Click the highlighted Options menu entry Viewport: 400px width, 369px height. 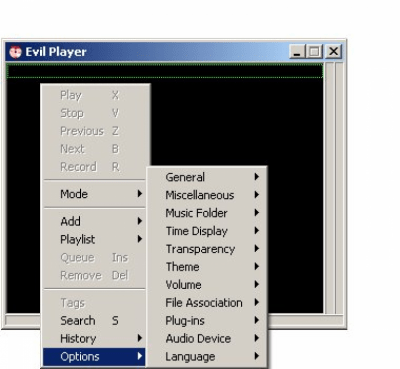click(x=95, y=357)
